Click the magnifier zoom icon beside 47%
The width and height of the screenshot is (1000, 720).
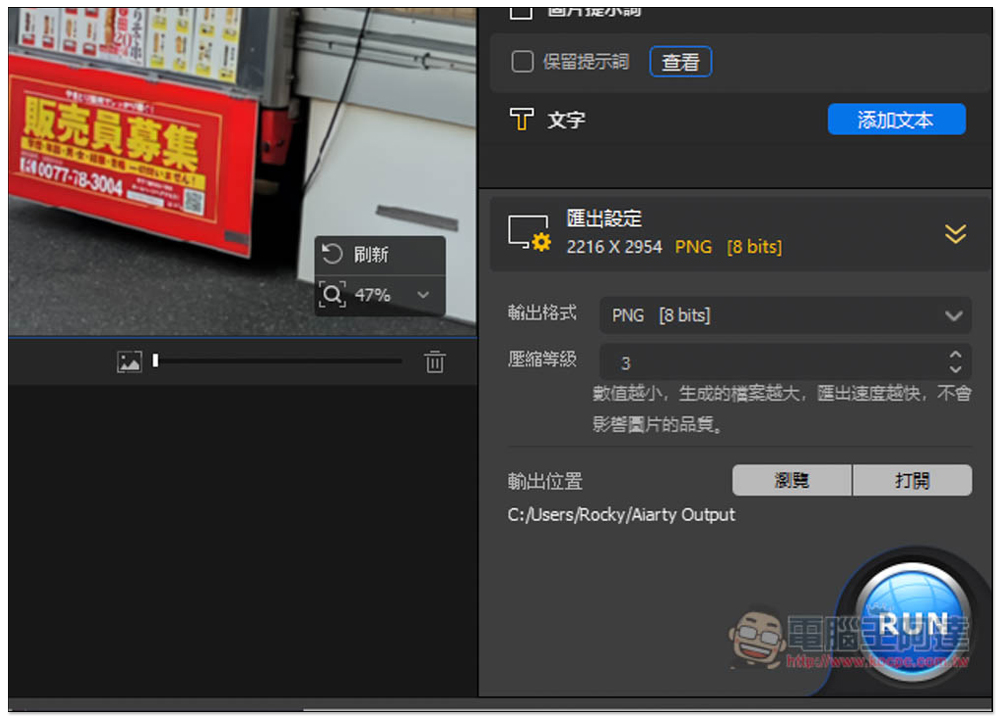click(x=332, y=295)
